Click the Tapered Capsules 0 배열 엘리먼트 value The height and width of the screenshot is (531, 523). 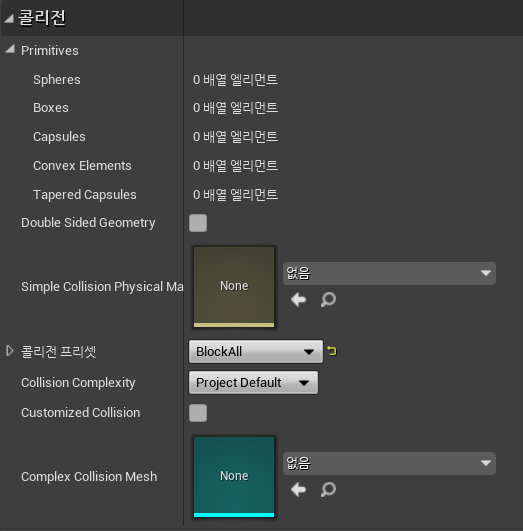pyautogui.click(x=235, y=195)
